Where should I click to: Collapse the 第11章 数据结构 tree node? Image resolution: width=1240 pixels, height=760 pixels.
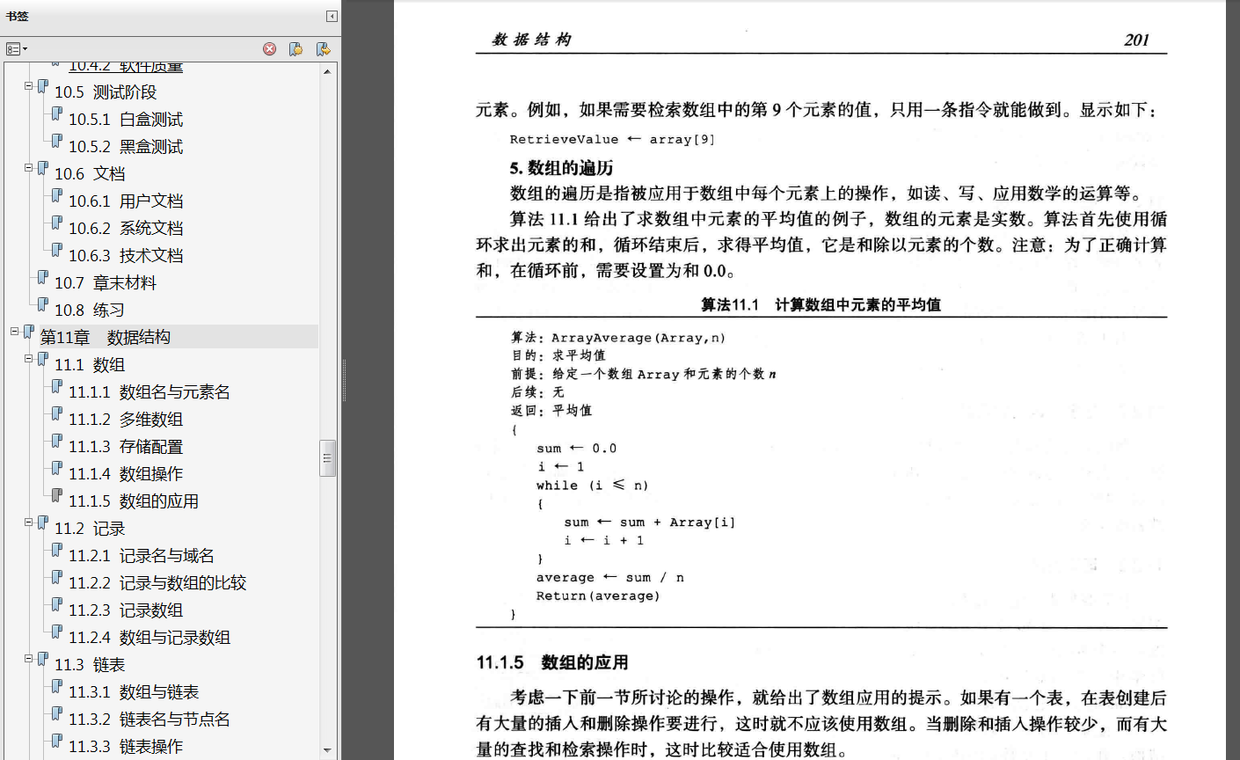pyautogui.click(x=15, y=331)
